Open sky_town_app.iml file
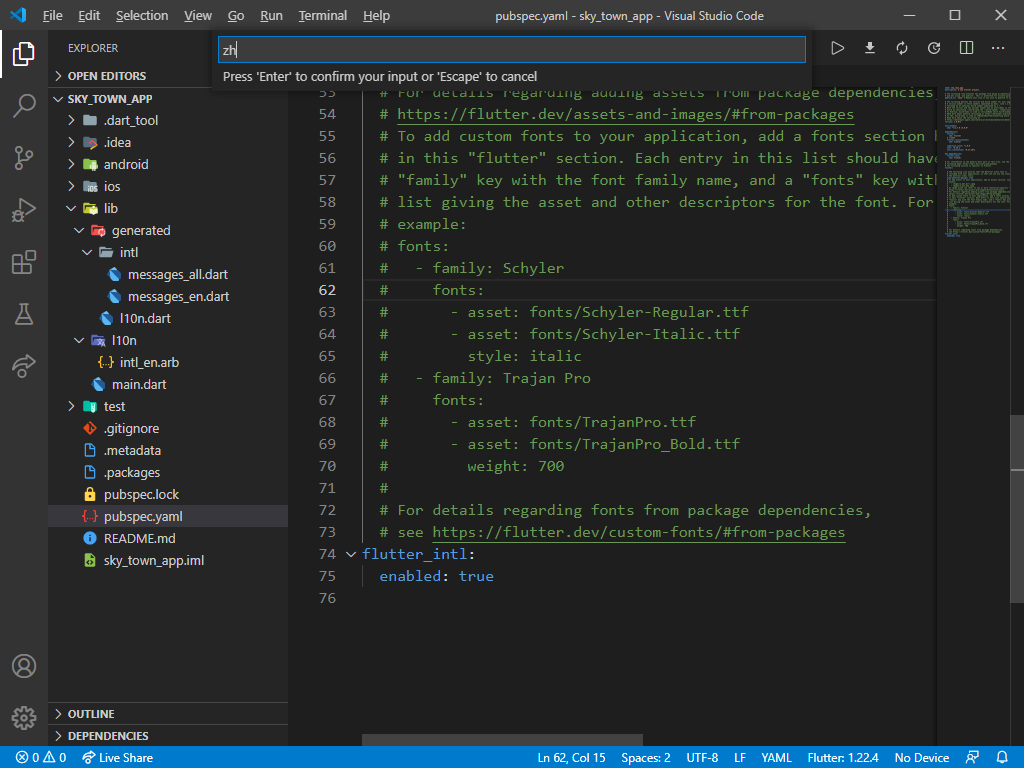The image size is (1024, 768). (168, 560)
